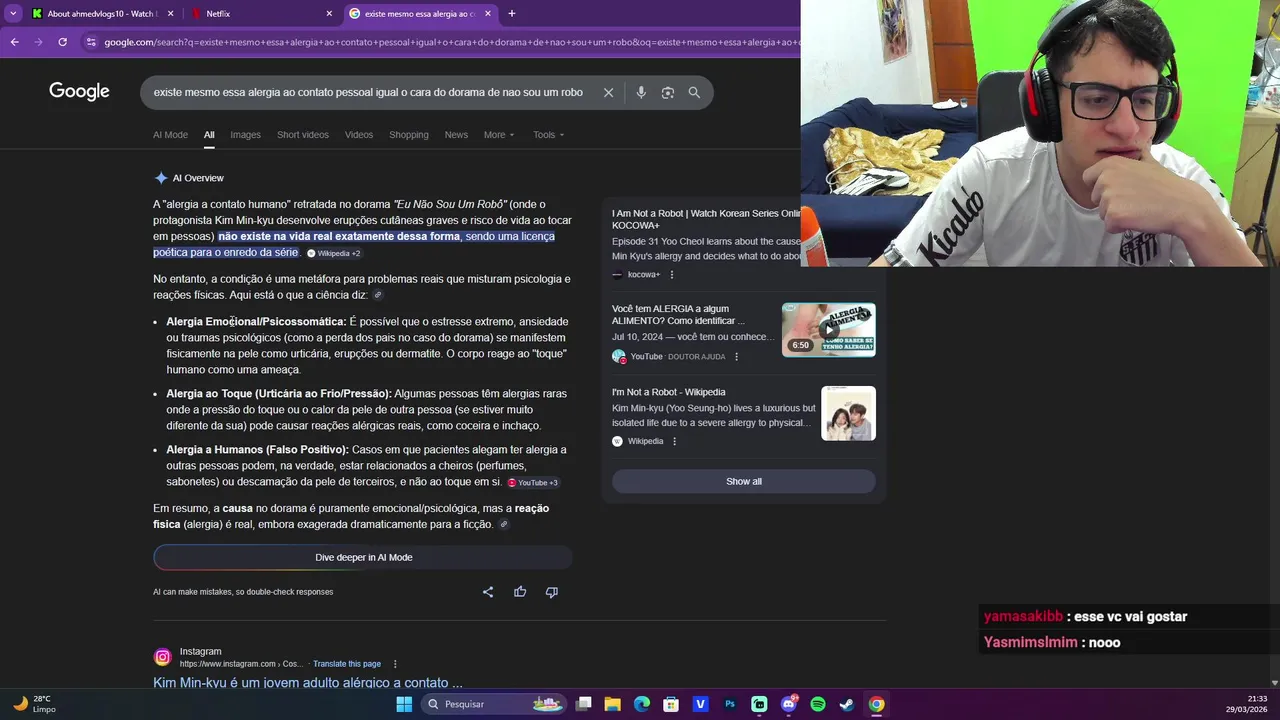Open the News results tab
1280x720 pixels.
click(456, 135)
